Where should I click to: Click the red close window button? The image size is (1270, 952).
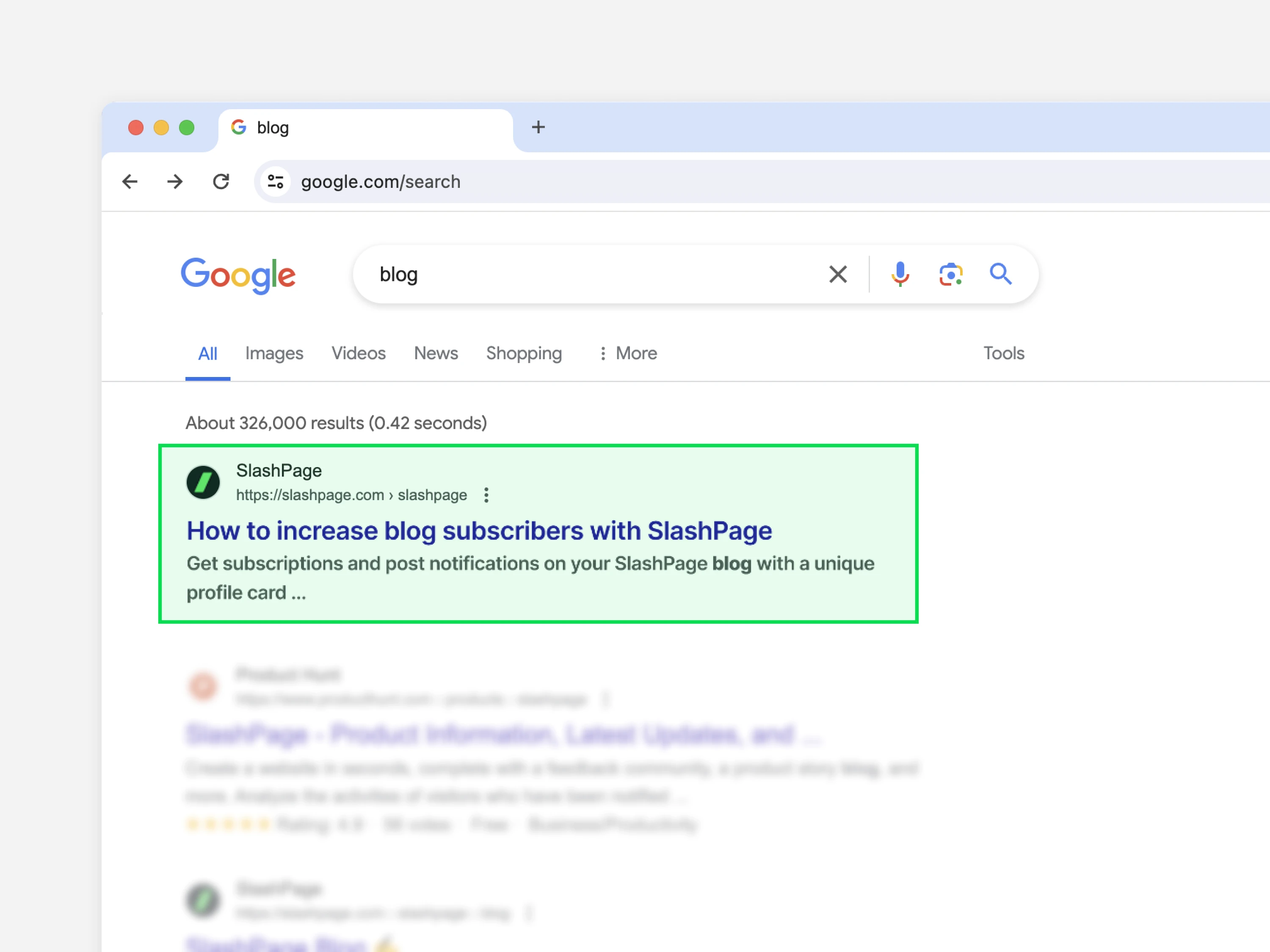(x=136, y=127)
